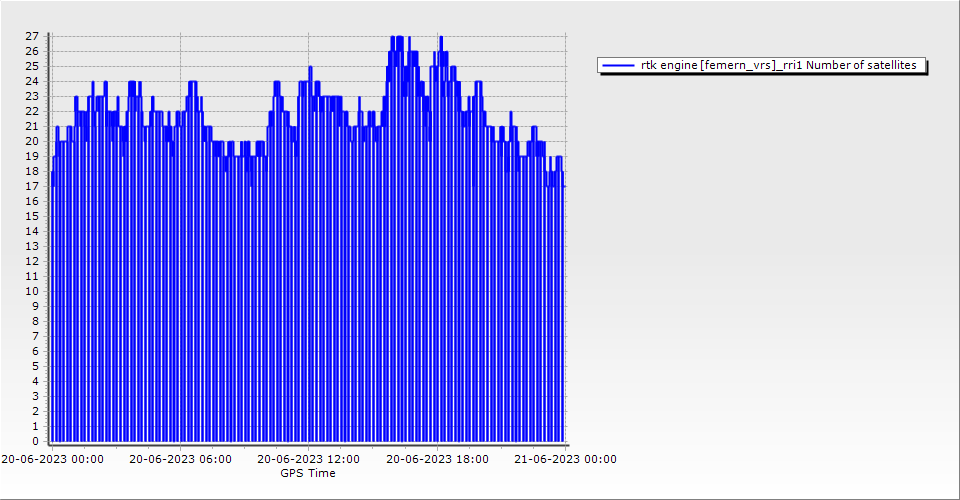Click the 0 label on the vertical axis
960x500 pixels.
click(x=35, y=441)
